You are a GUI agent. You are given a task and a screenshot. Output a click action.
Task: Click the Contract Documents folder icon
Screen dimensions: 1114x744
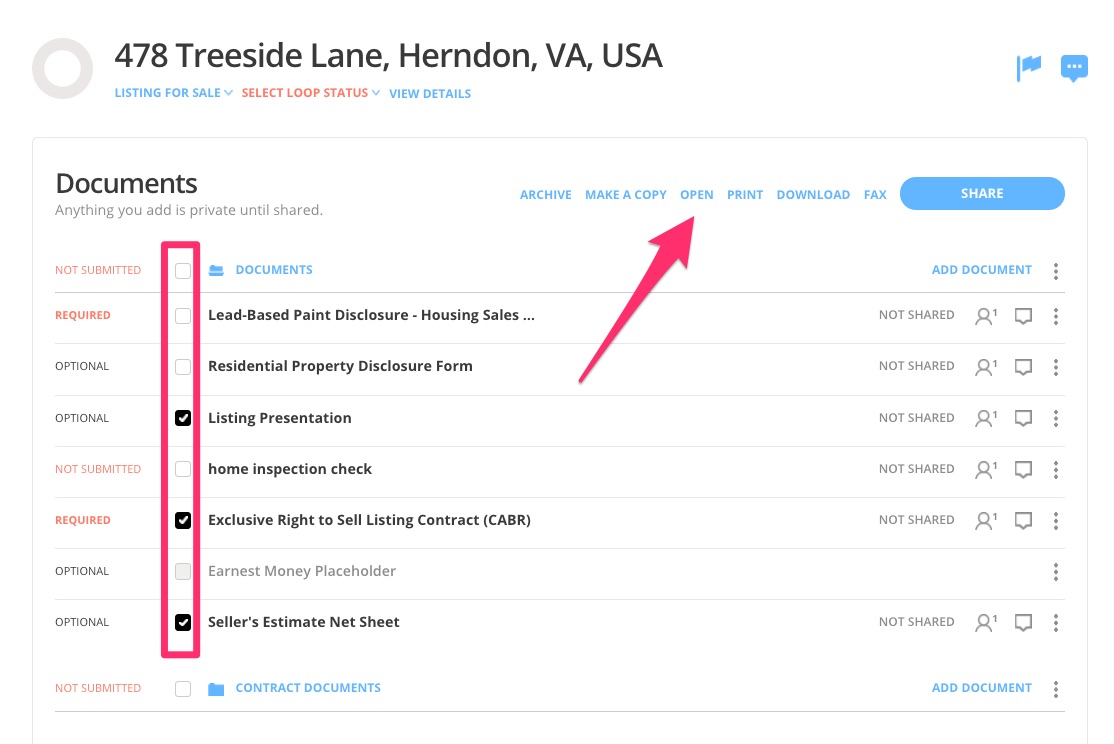pyautogui.click(x=216, y=689)
